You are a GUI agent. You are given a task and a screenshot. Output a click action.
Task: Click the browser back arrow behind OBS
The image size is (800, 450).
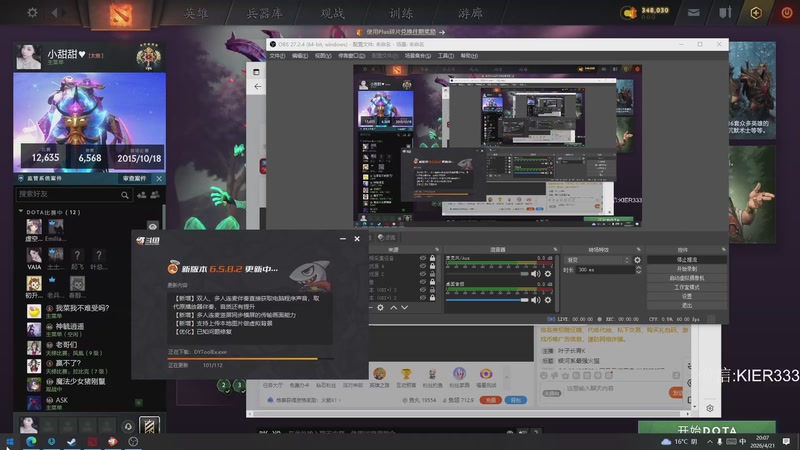point(257,87)
